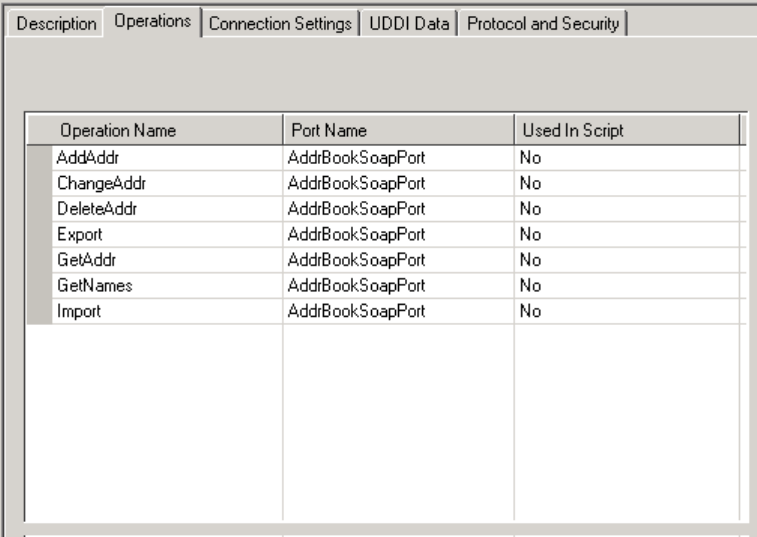
Task: Click the row selector beside Import
Action: click(37, 312)
